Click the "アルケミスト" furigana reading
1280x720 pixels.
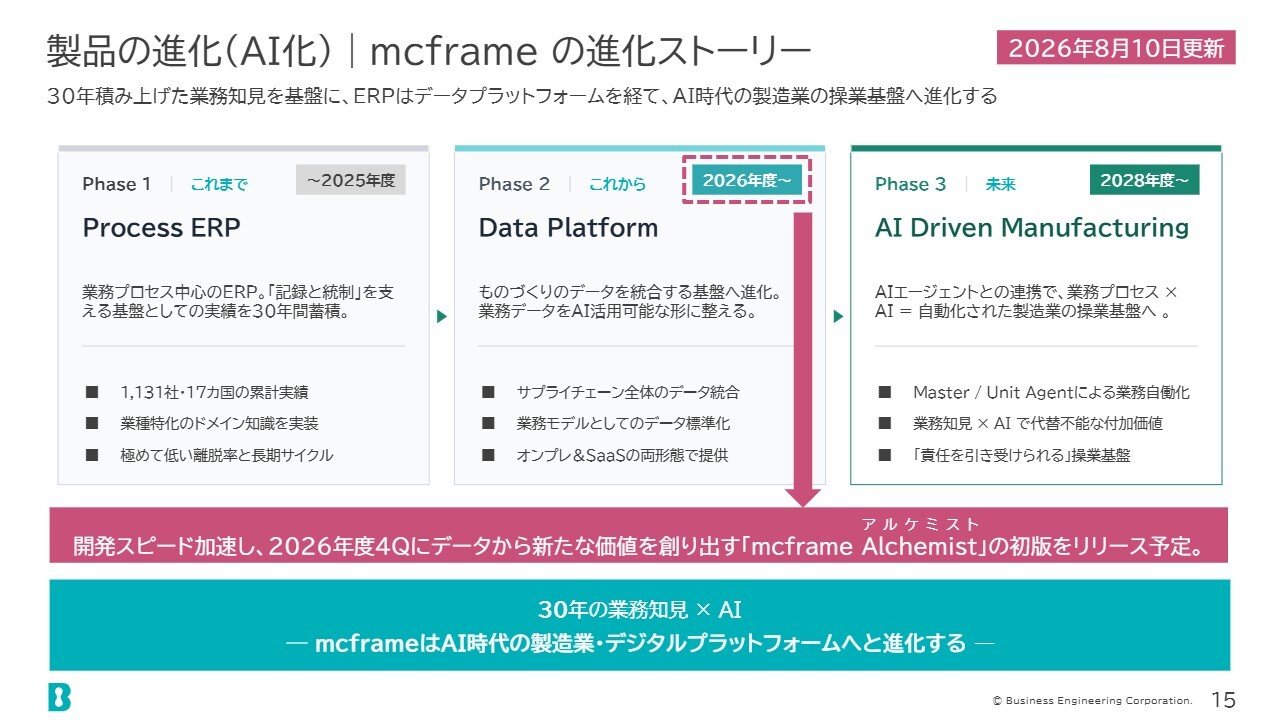coord(921,524)
